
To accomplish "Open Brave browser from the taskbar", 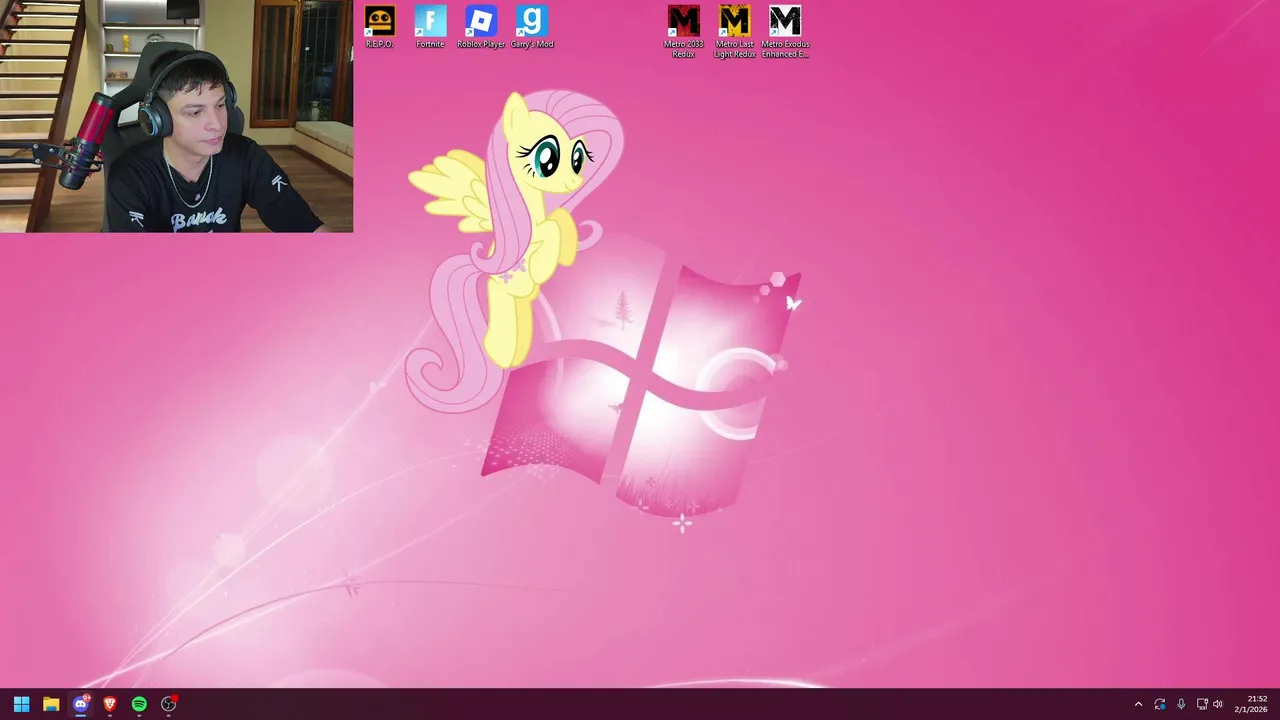I will pyautogui.click(x=110, y=704).
